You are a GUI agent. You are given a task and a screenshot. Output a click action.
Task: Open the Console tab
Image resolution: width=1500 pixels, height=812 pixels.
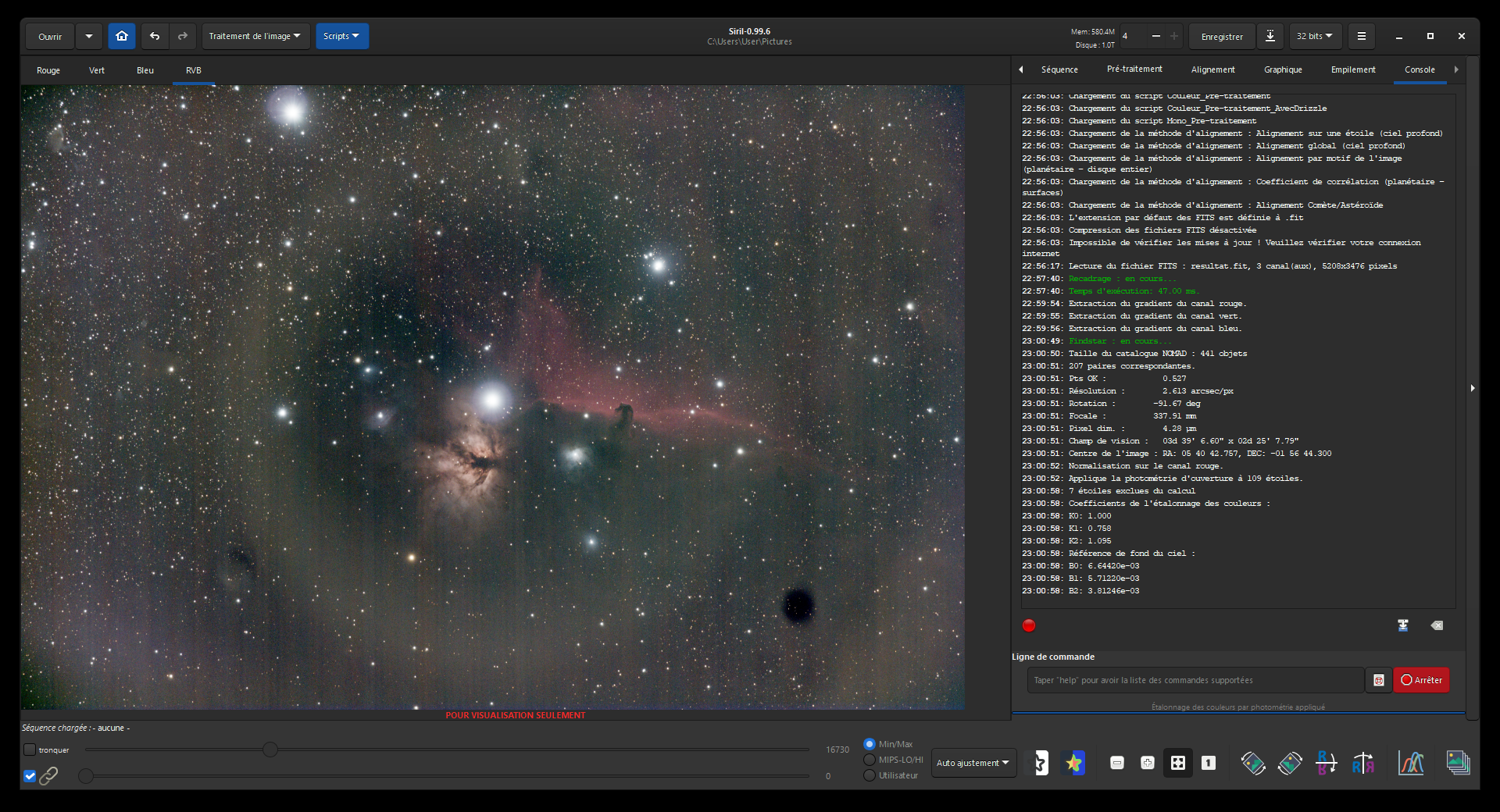click(x=1420, y=69)
